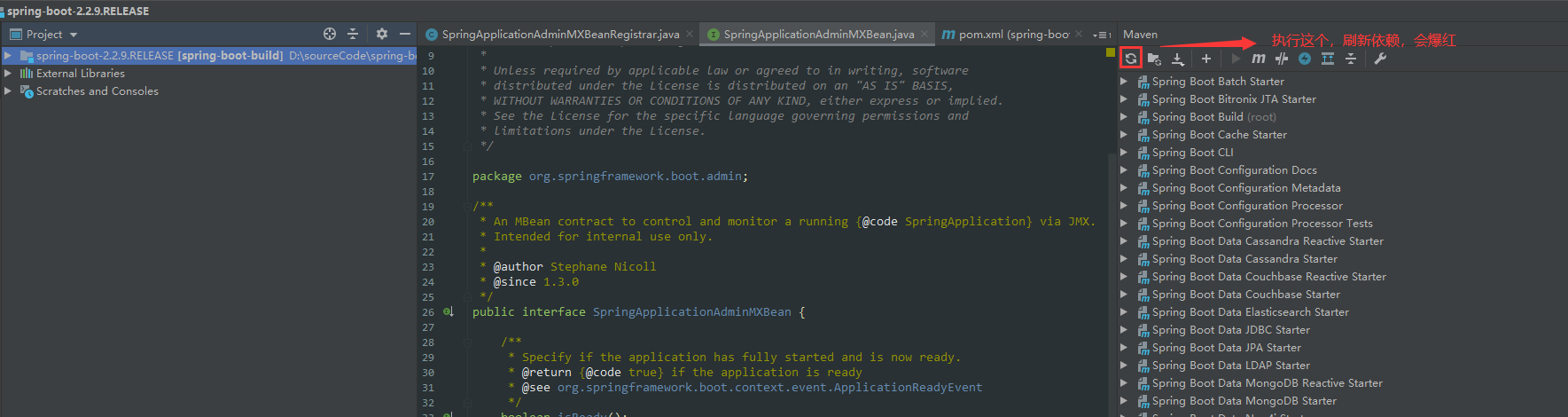Locate opened file in Project tree
Viewport: 1568px width, 417px height.
[x=330, y=34]
